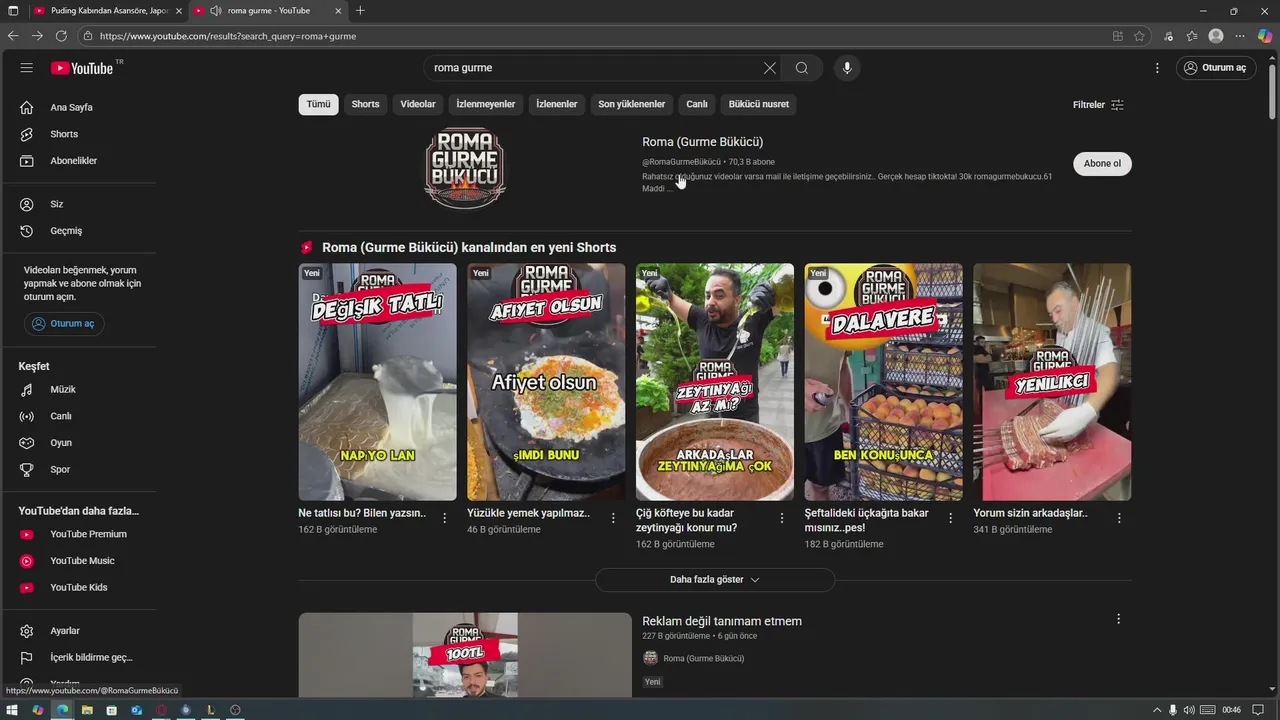Image resolution: width=1280 pixels, height=720 pixels.
Task: Open the channel name under 'Reklam değil' video
Action: 703,658
